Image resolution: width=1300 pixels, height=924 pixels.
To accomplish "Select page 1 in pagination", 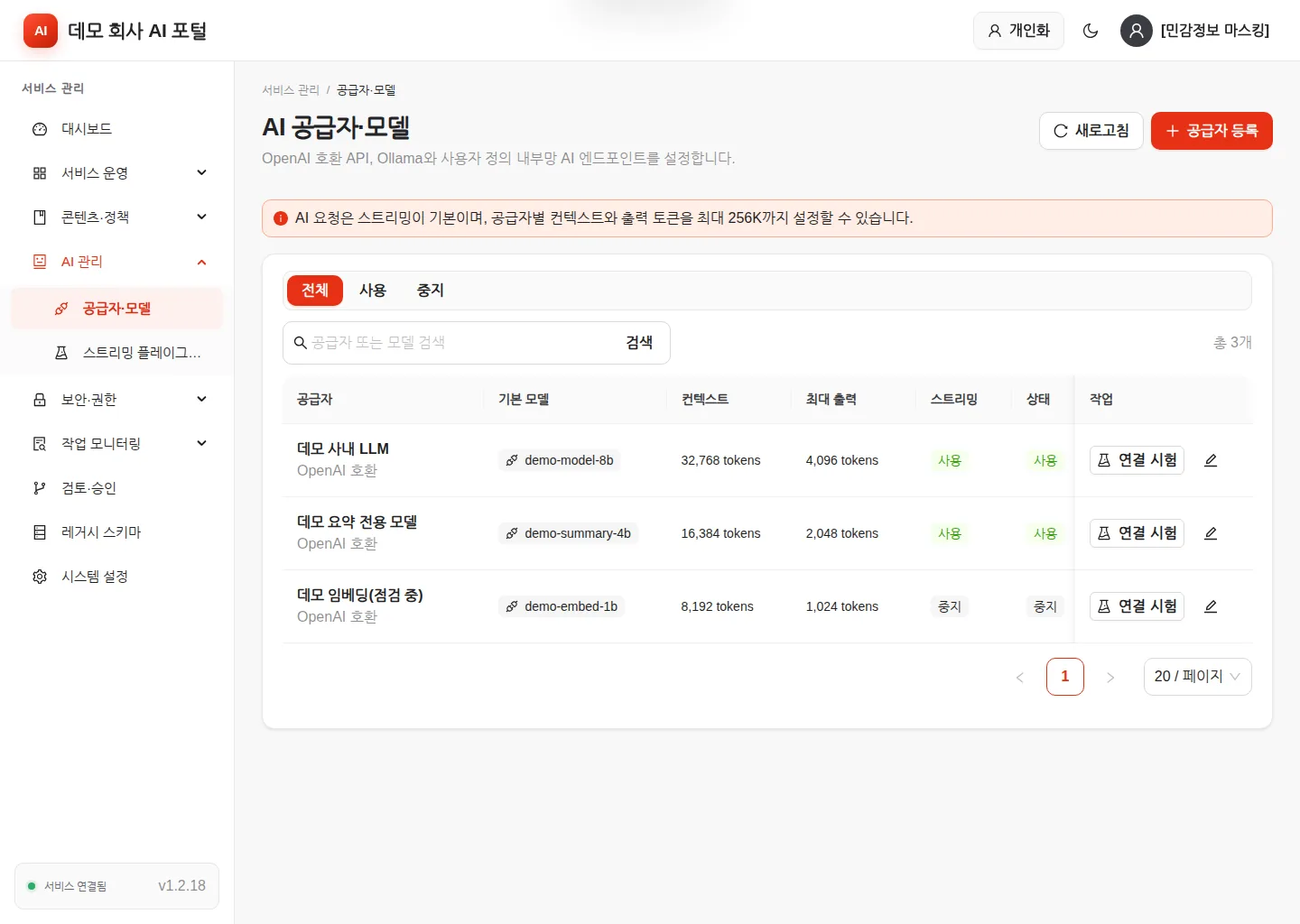I will [x=1065, y=677].
